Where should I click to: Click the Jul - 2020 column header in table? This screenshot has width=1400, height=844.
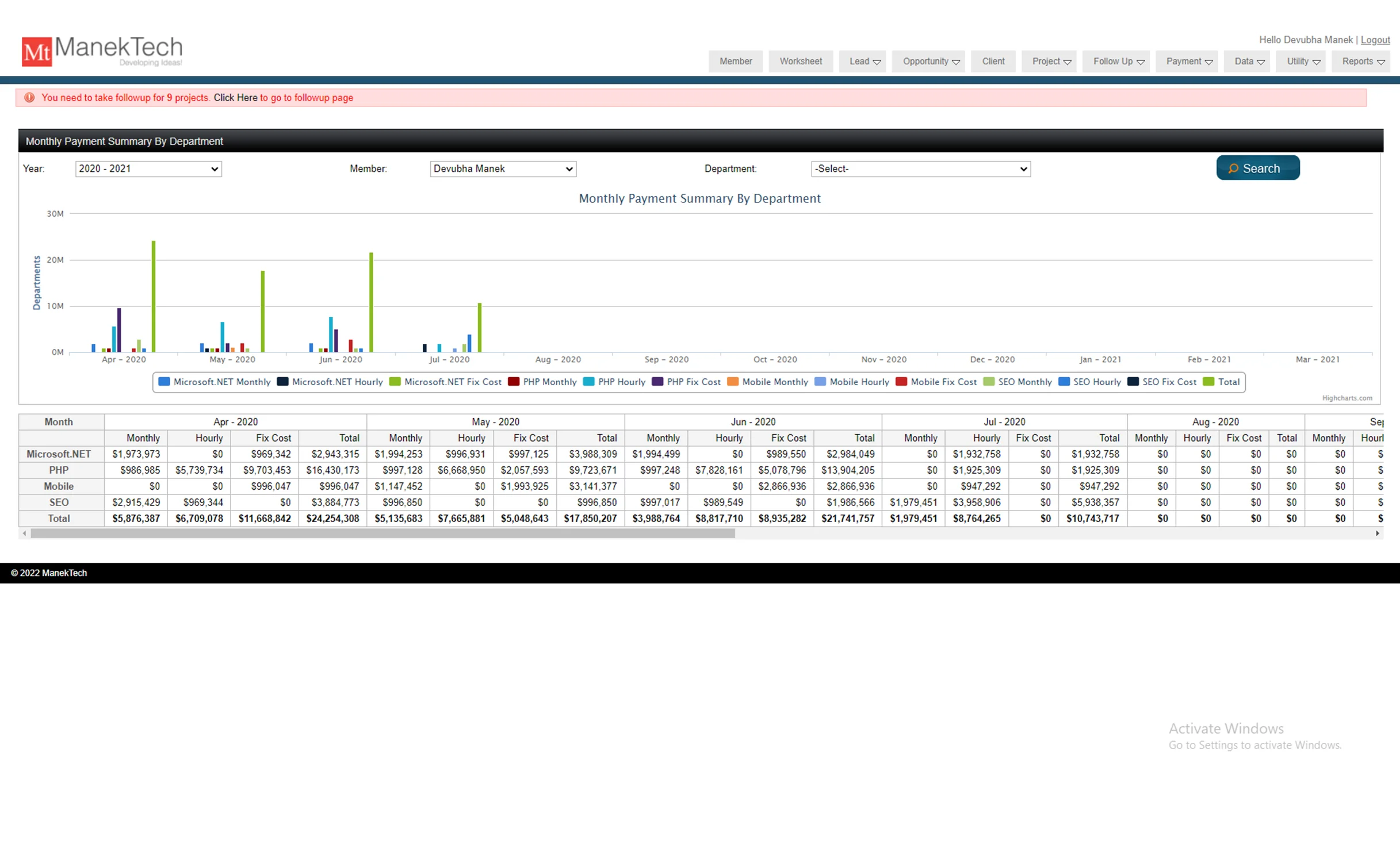(1004, 422)
